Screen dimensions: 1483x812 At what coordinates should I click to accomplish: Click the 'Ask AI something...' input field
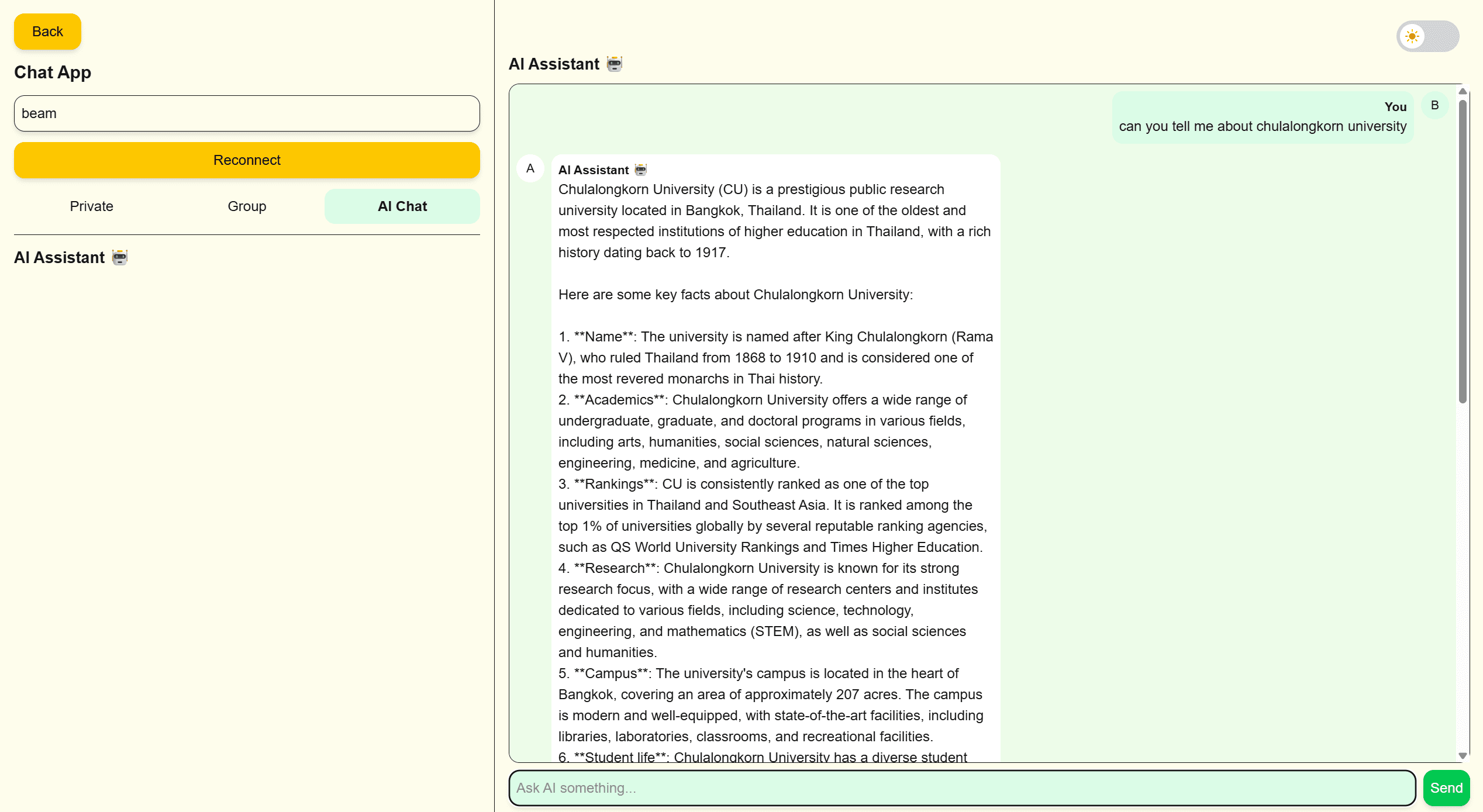click(962, 788)
